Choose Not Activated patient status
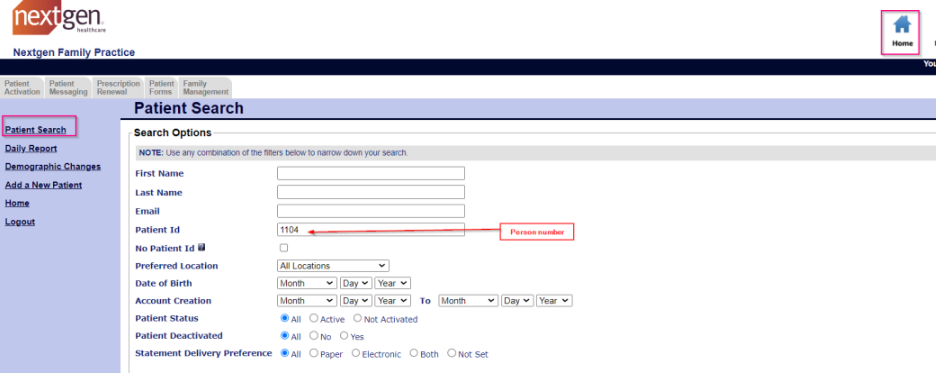936x373 pixels. point(358,319)
